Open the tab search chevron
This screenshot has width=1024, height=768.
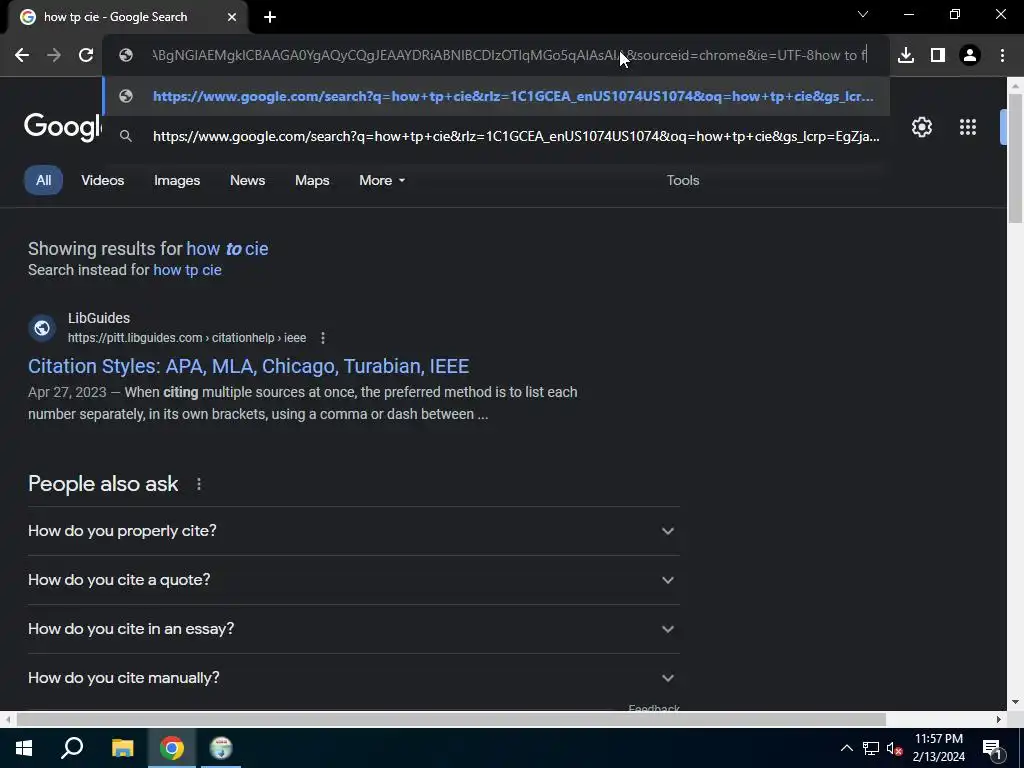click(863, 14)
